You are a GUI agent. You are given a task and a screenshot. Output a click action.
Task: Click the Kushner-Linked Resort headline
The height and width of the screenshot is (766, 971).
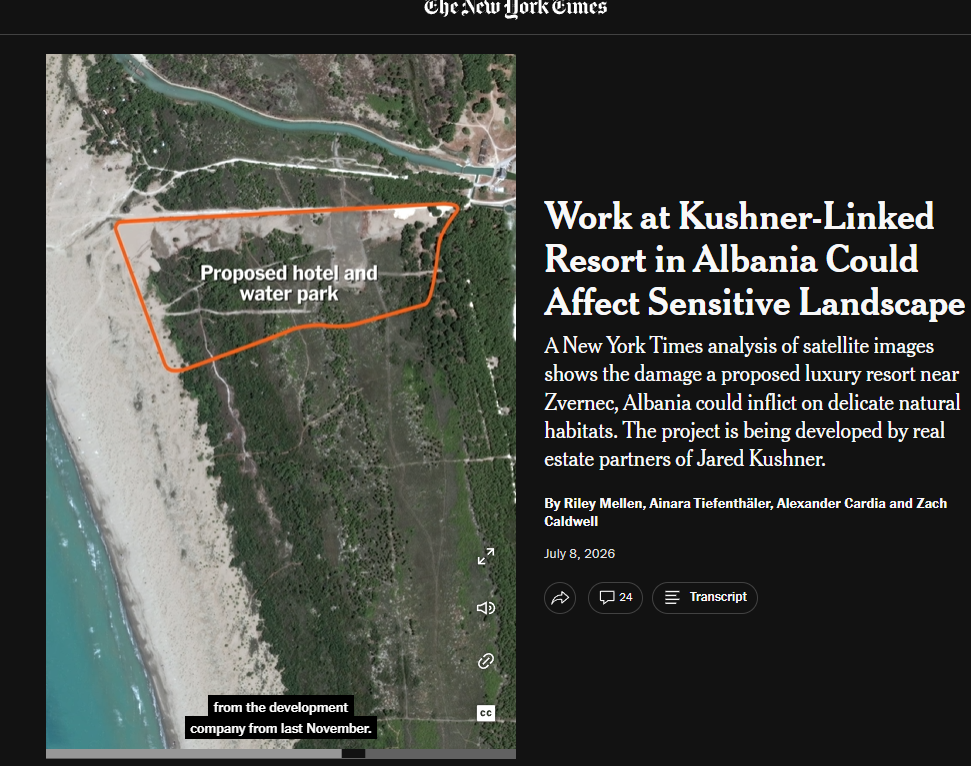coord(754,258)
